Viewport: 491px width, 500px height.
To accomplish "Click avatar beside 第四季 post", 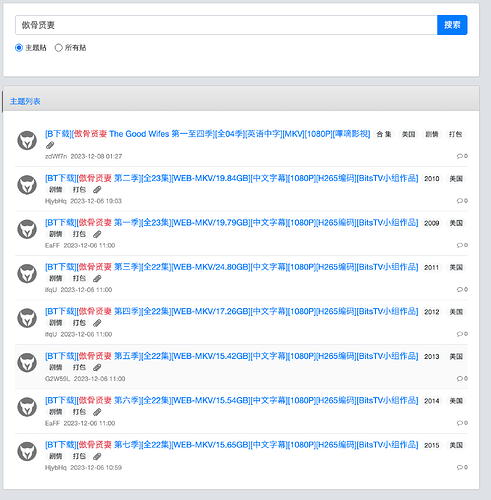I will point(27,318).
